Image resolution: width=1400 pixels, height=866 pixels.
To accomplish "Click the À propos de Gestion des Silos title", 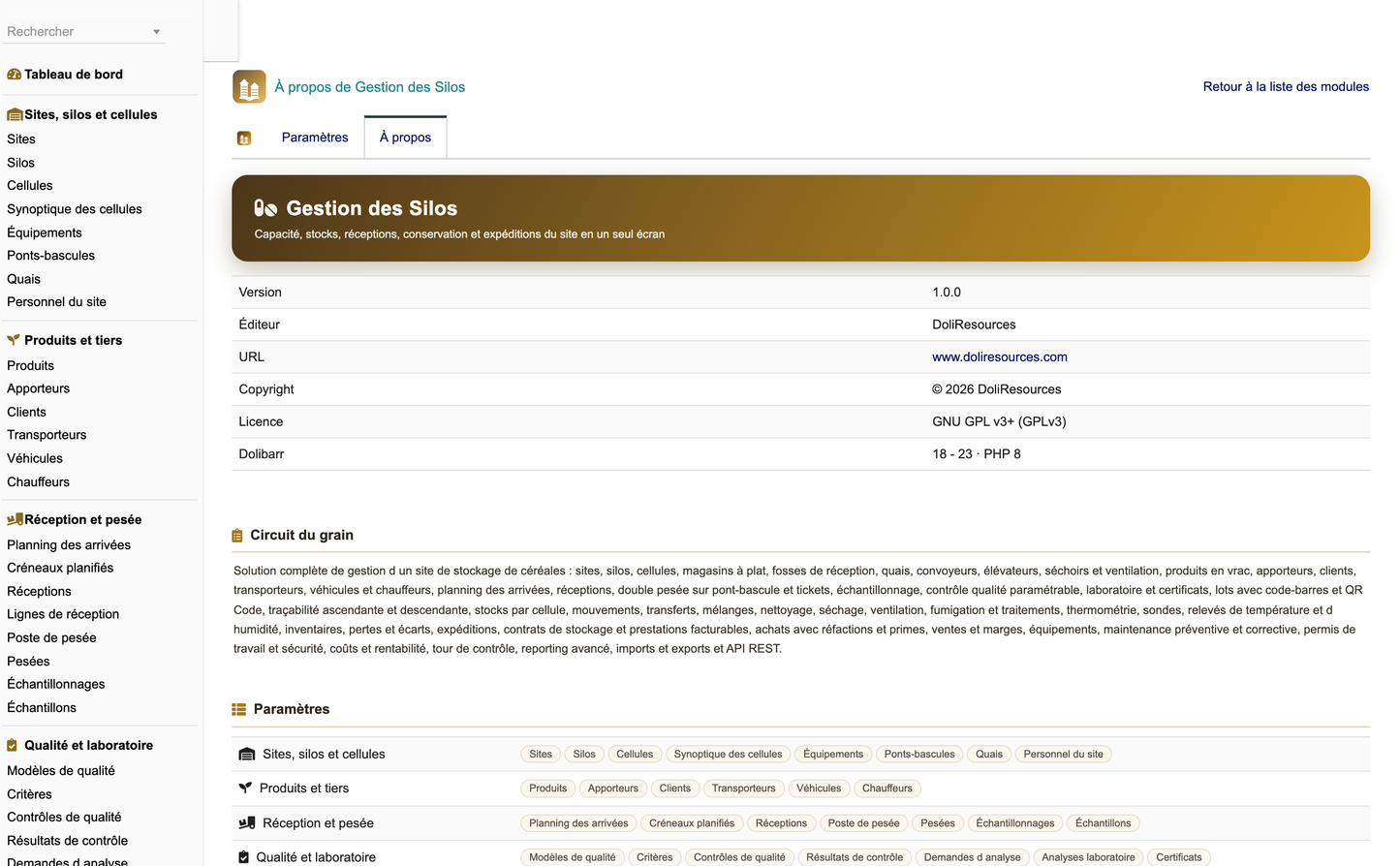I will (369, 87).
